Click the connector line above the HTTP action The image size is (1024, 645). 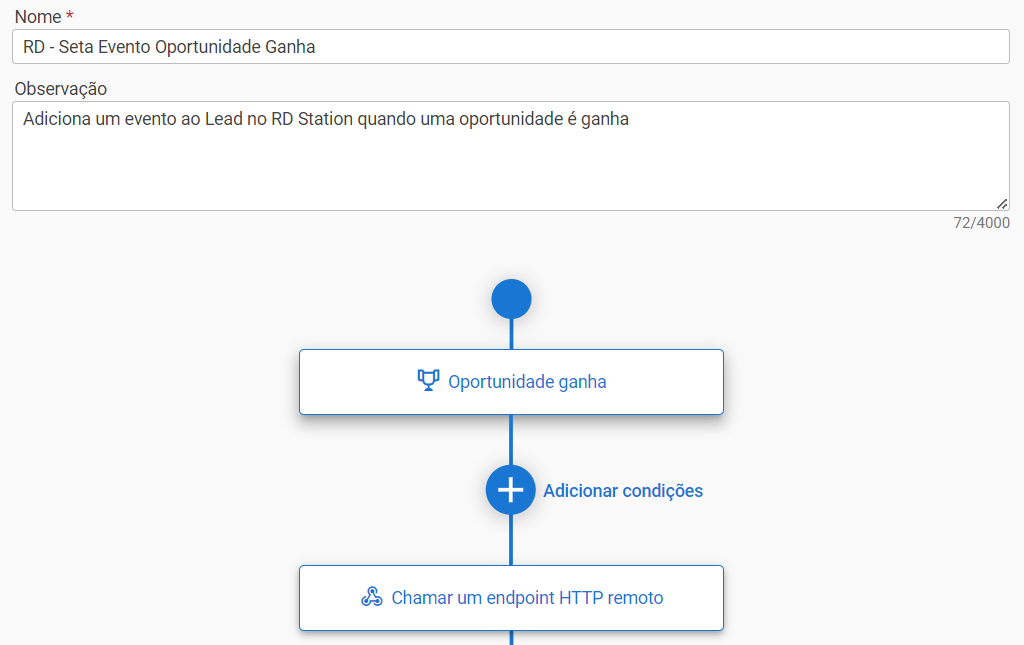pyautogui.click(x=511, y=541)
